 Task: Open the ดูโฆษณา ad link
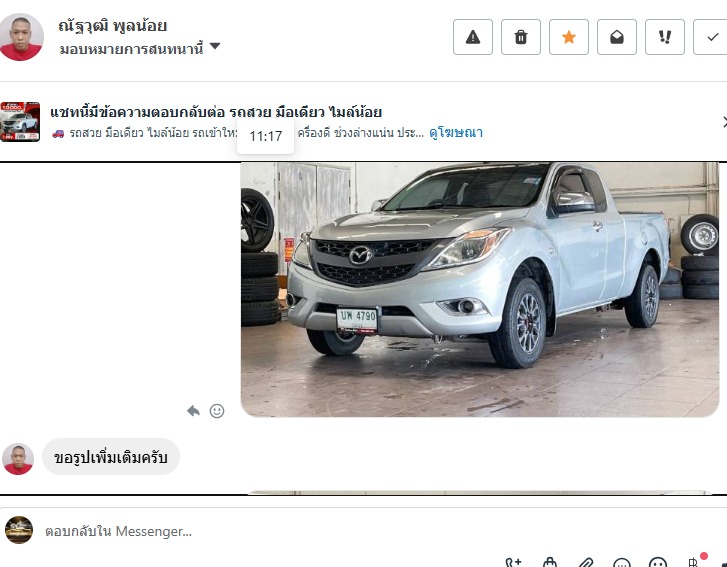456,133
